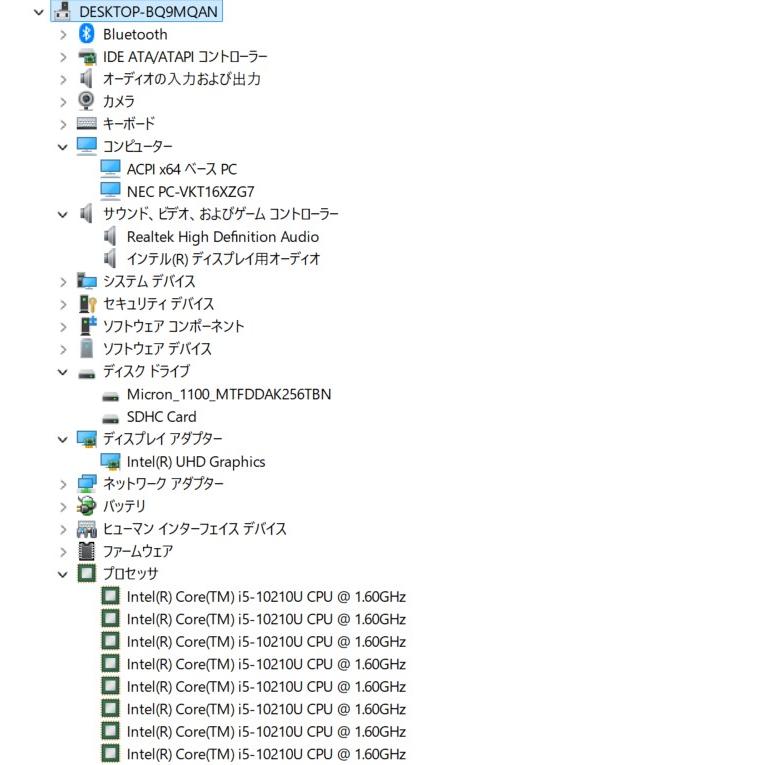Select the "ネットワーク アダプター" label
The width and height of the screenshot is (765, 765).
(163, 483)
